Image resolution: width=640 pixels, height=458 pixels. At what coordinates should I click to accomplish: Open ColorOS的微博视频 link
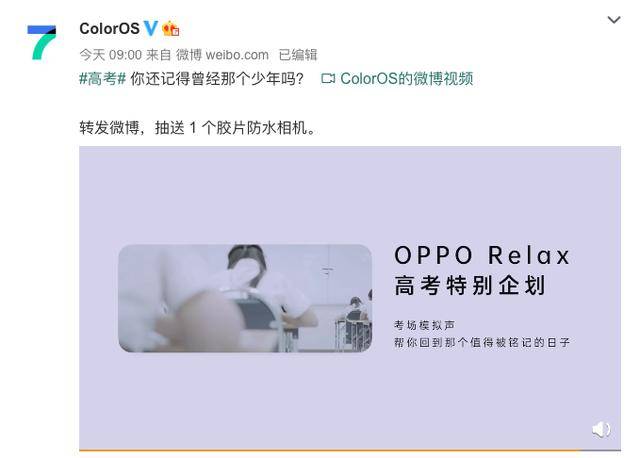[407, 78]
